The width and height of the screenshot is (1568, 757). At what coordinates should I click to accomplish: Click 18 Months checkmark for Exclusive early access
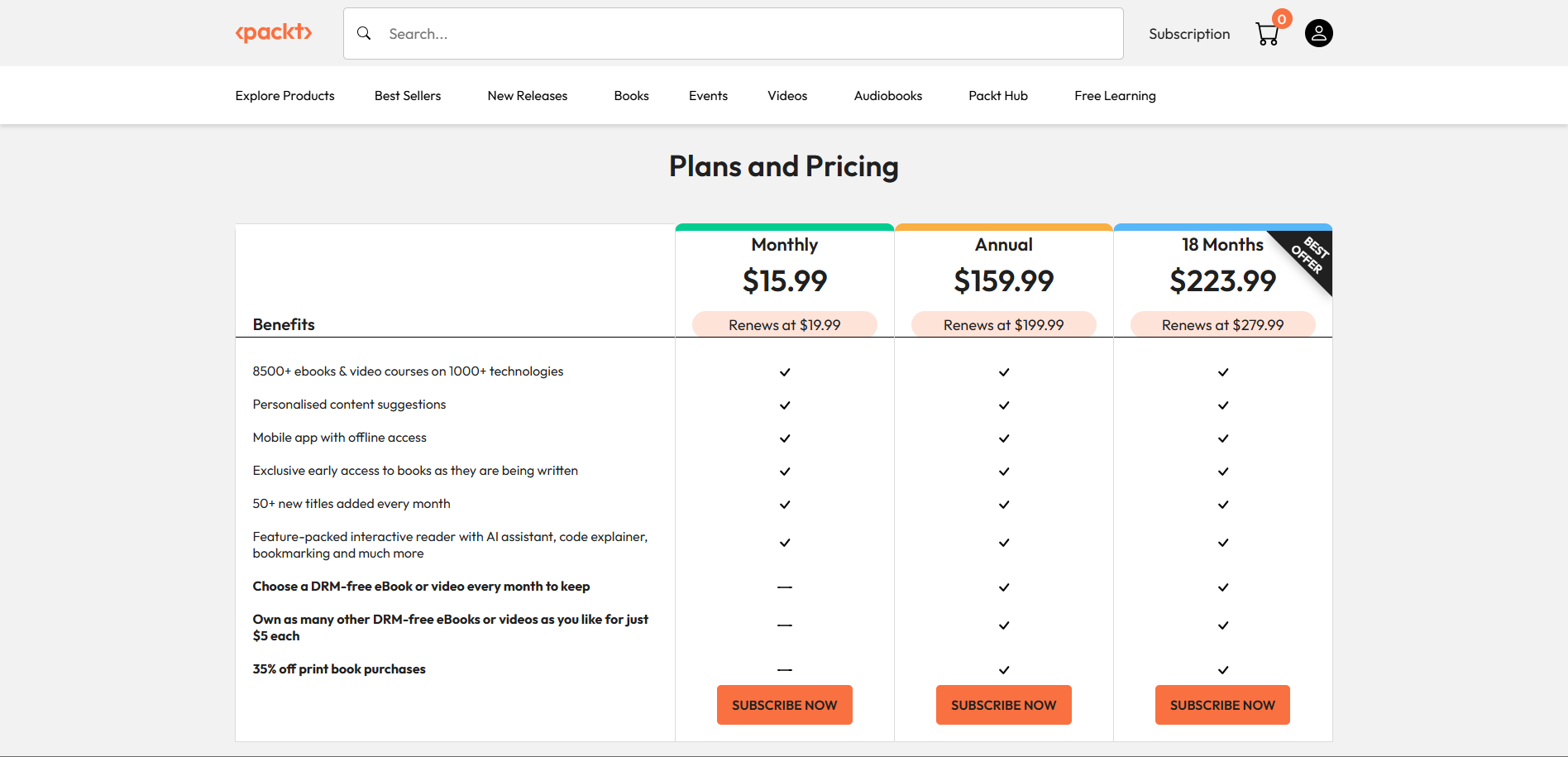[x=1223, y=472]
